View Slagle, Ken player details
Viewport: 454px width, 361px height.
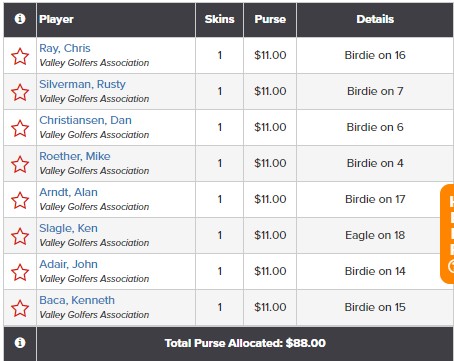68,228
